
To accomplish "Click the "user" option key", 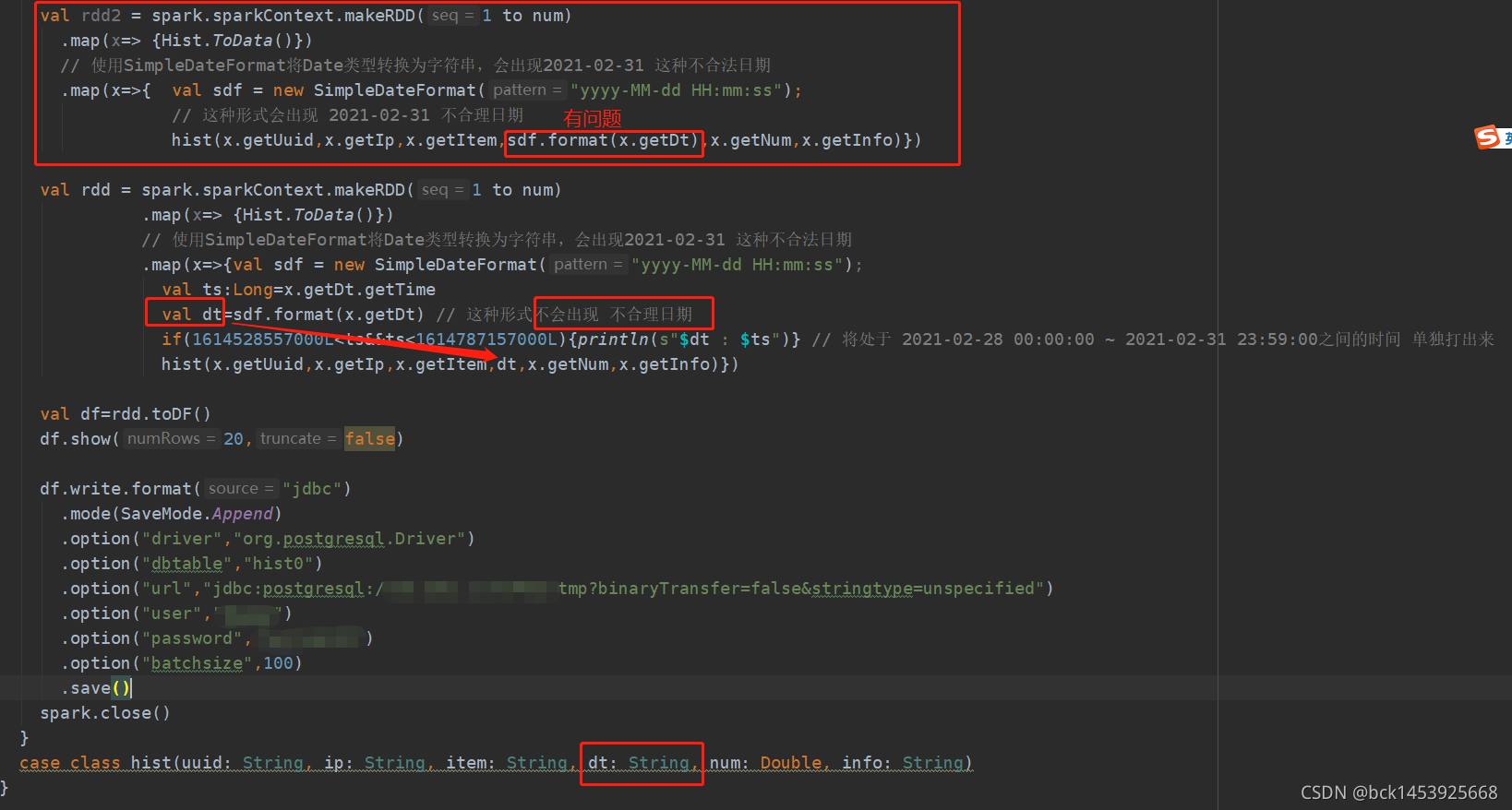I will pos(172,613).
